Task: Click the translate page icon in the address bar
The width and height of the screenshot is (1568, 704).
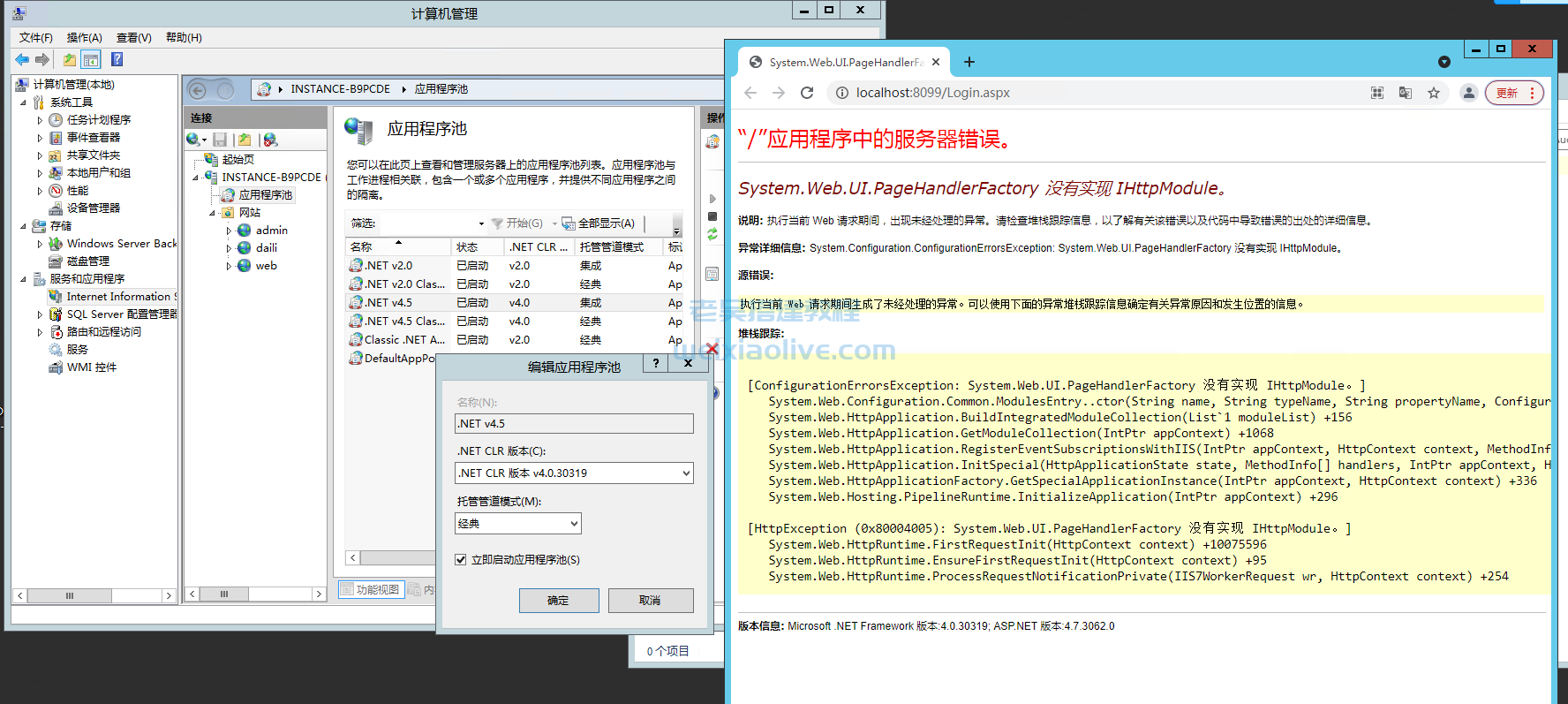Action: [1406, 93]
